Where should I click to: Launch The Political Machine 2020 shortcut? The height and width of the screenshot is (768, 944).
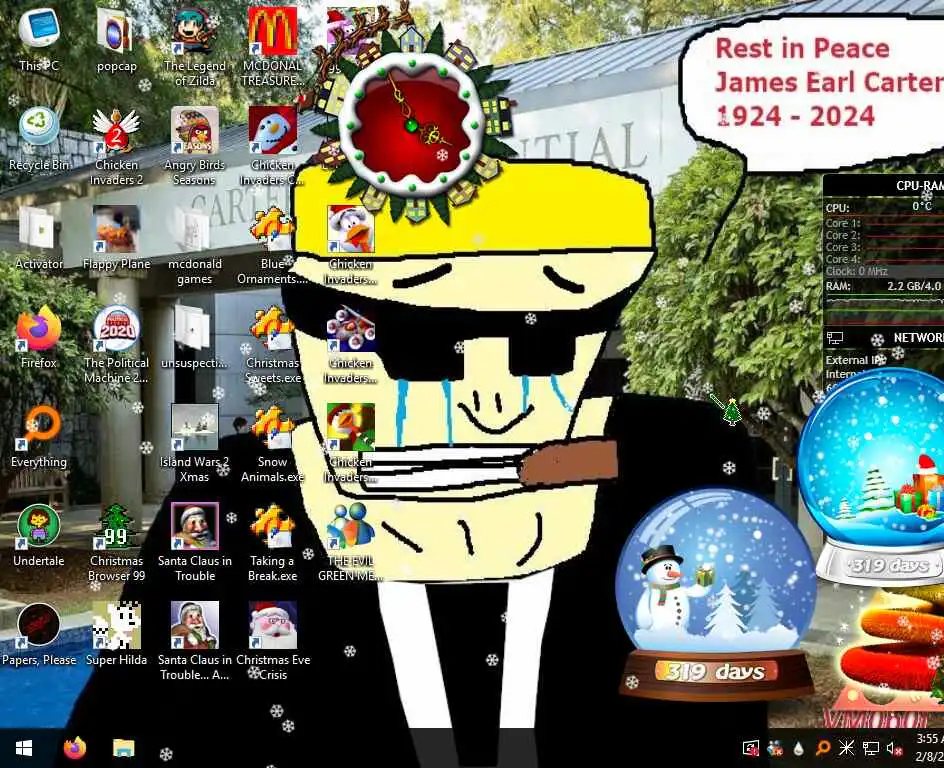pyautogui.click(x=116, y=344)
